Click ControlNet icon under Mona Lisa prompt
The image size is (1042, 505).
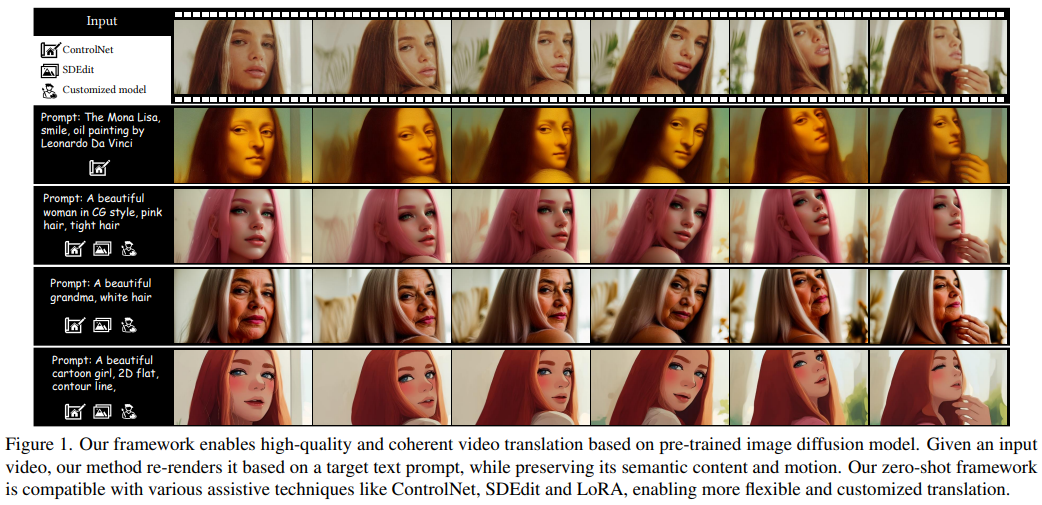pos(100,168)
